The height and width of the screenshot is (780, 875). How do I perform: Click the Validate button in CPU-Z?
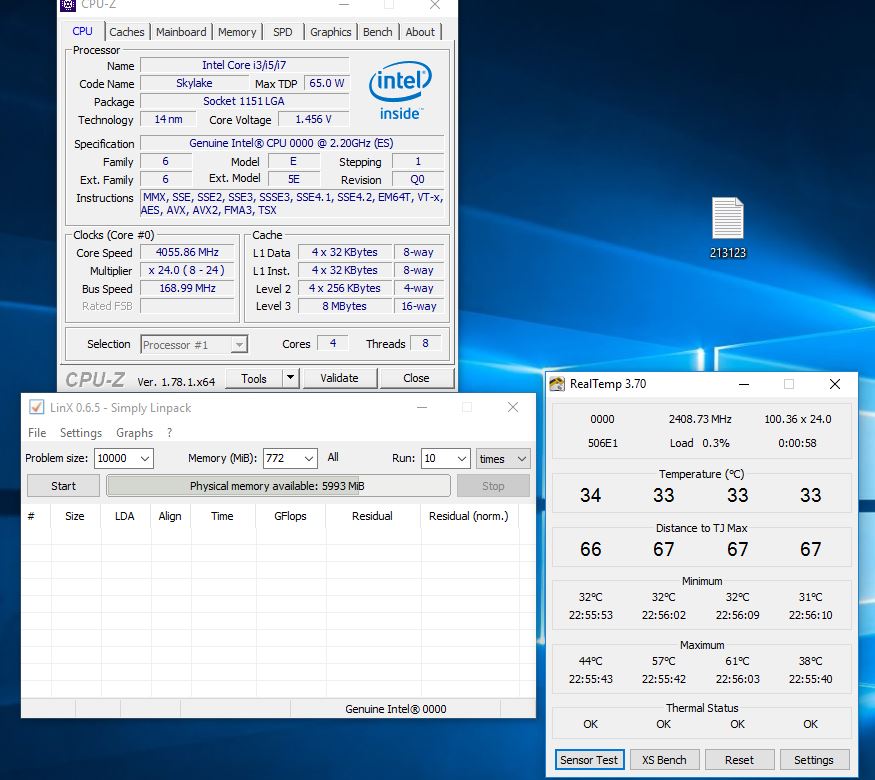[338, 378]
